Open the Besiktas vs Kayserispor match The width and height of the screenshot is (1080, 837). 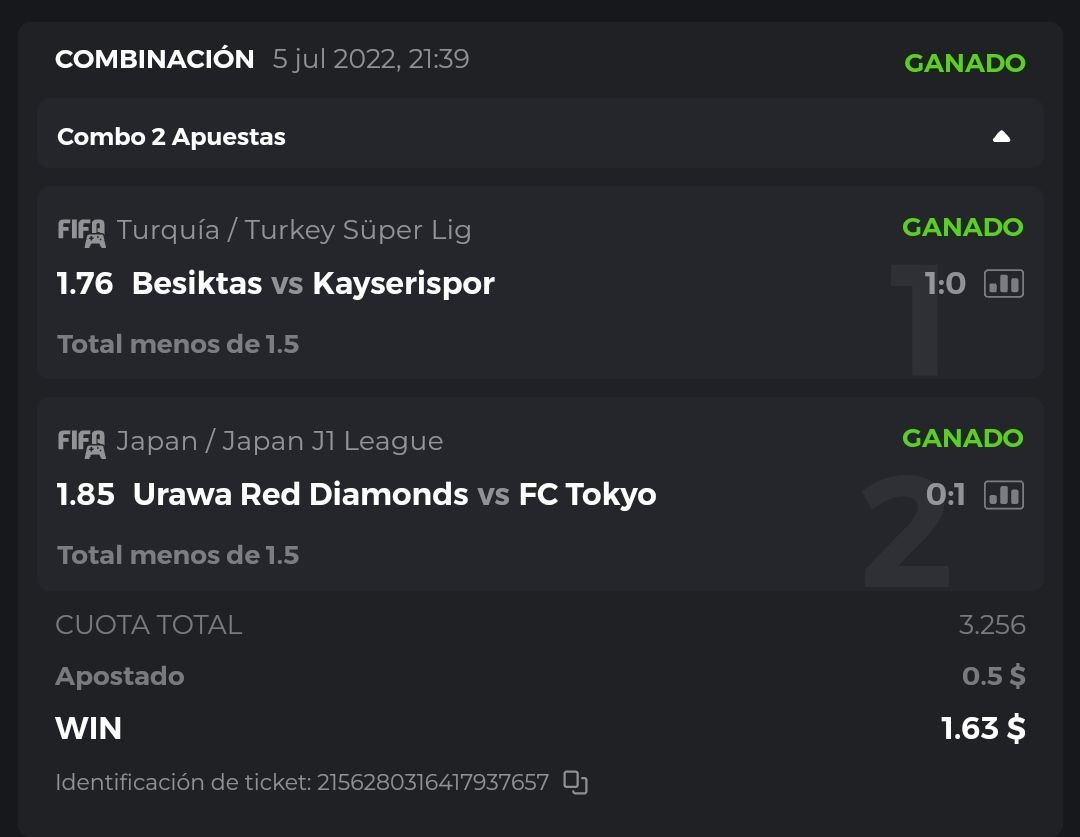pyautogui.click(x=313, y=284)
